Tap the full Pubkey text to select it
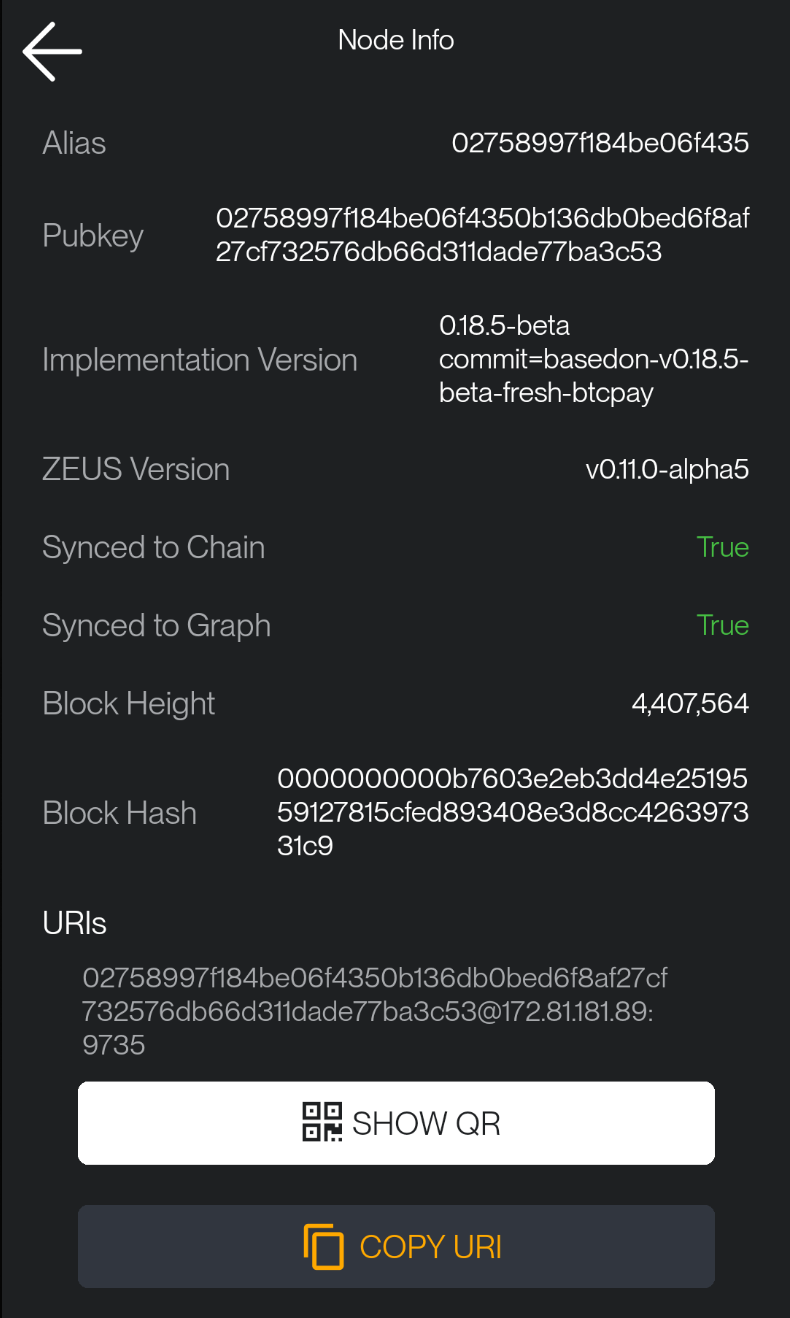This screenshot has height=1318, width=790. 483,235
